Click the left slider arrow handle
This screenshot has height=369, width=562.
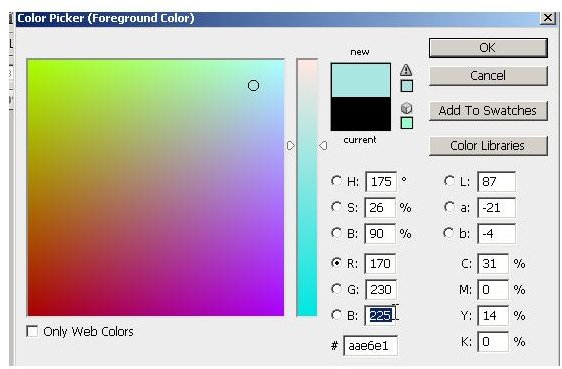(291, 145)
